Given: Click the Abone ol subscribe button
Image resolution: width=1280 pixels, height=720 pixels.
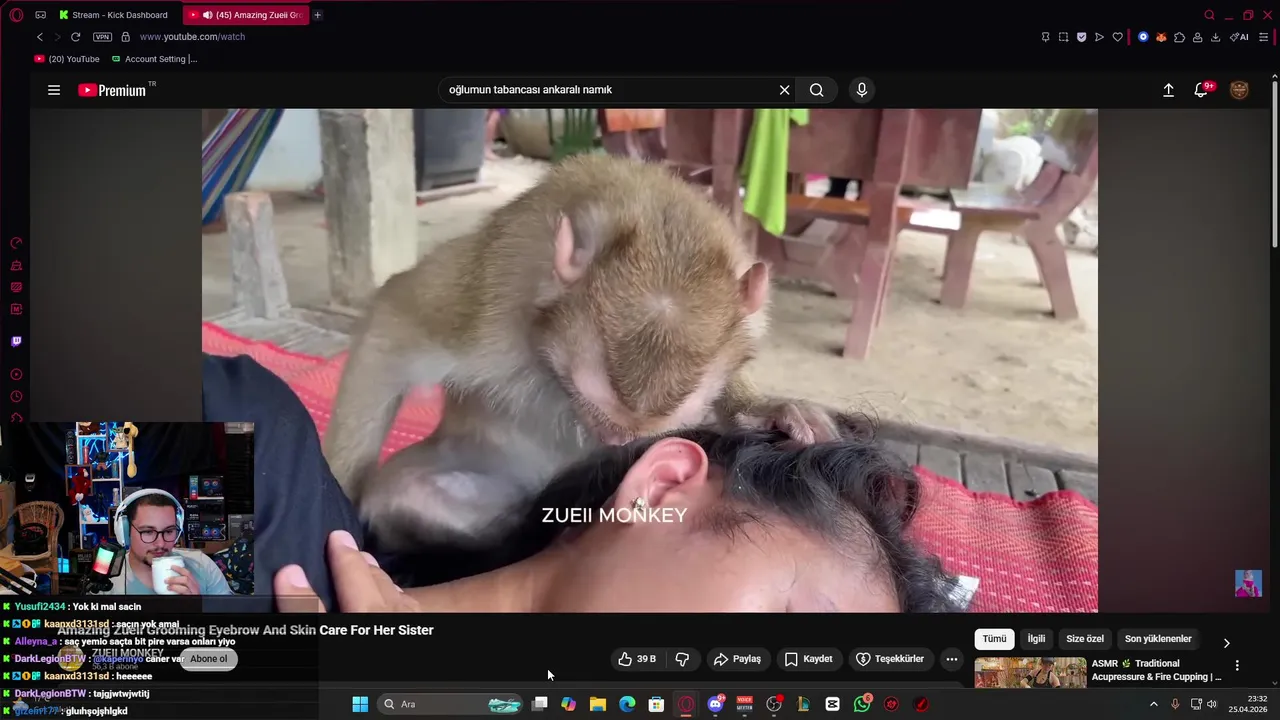Looking at the screenshot, I should (209, 658).
